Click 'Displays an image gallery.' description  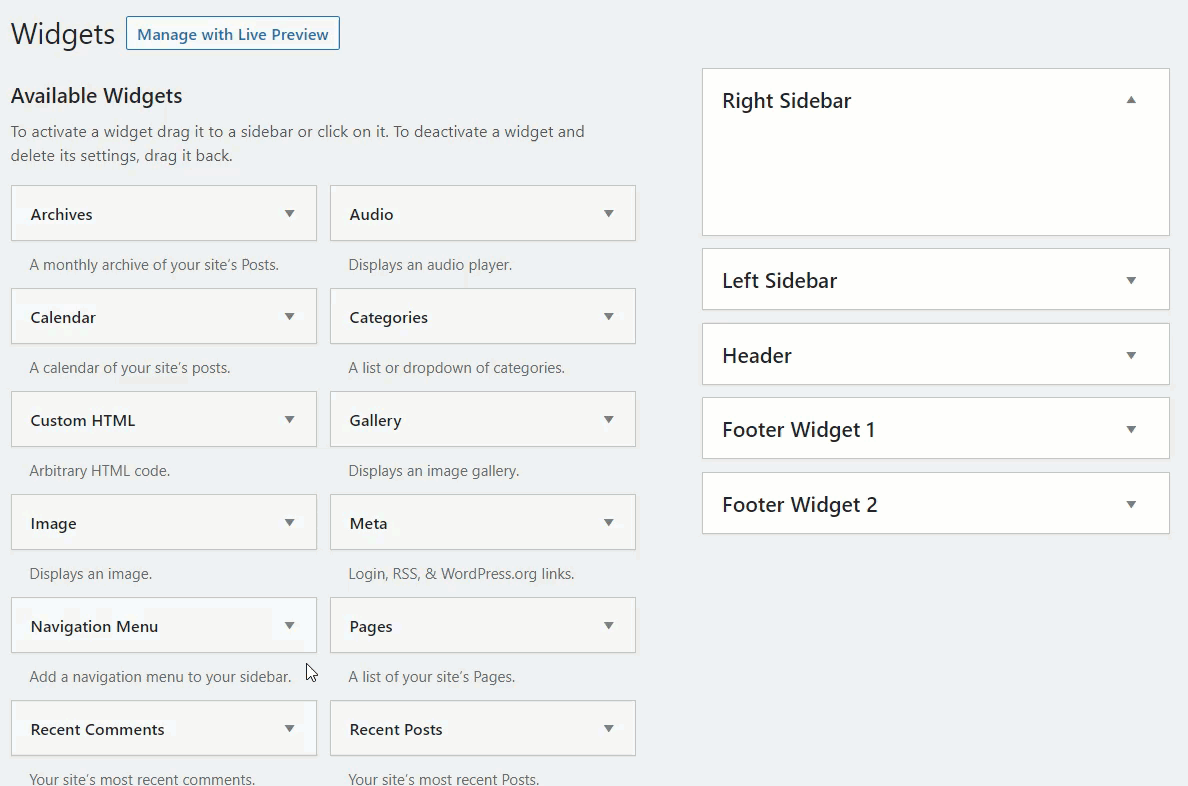[433, 471]
